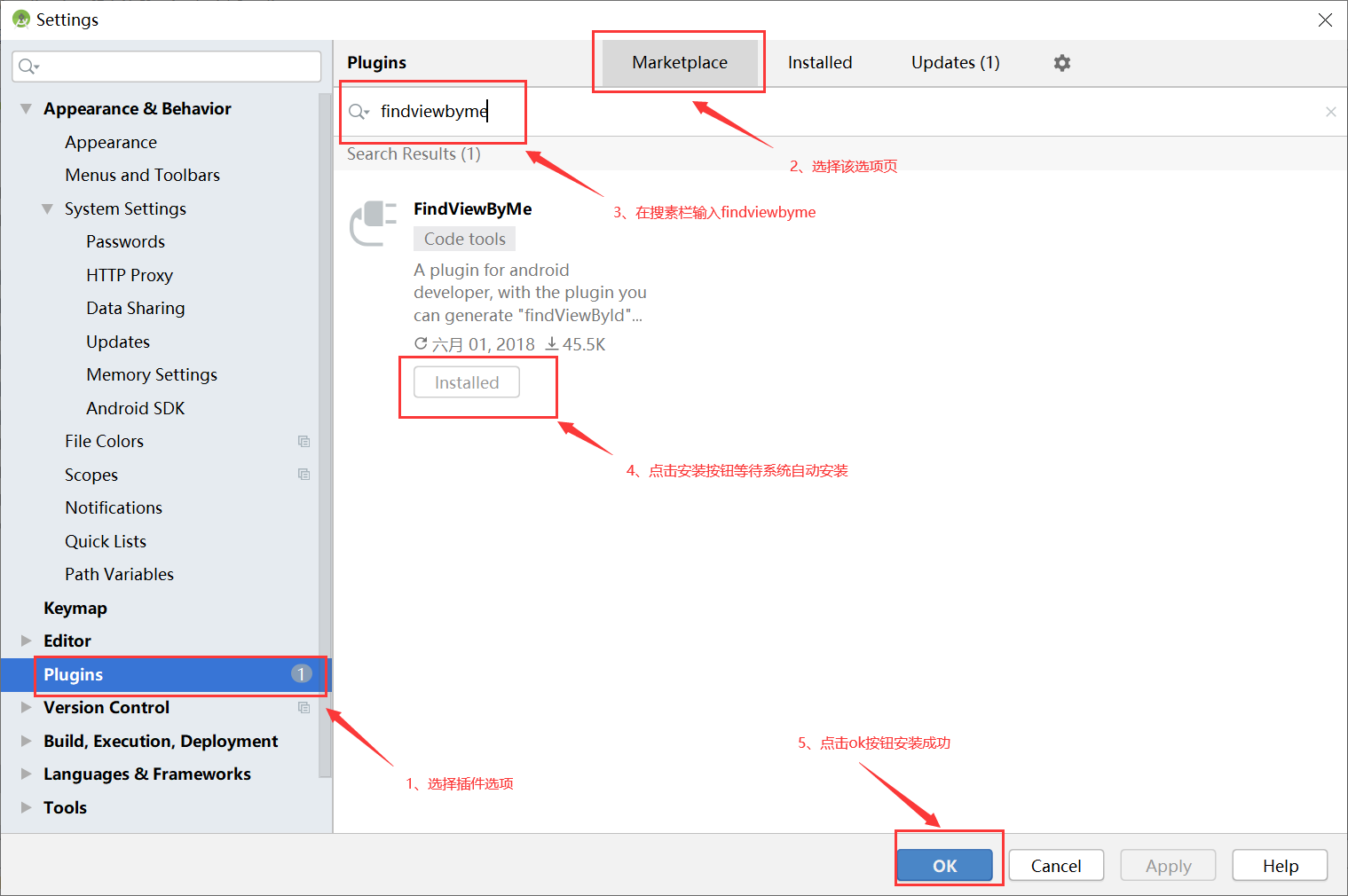1348x896 pixels.
Task: Collapse Appearance & Behavior section
Action: 26,109
